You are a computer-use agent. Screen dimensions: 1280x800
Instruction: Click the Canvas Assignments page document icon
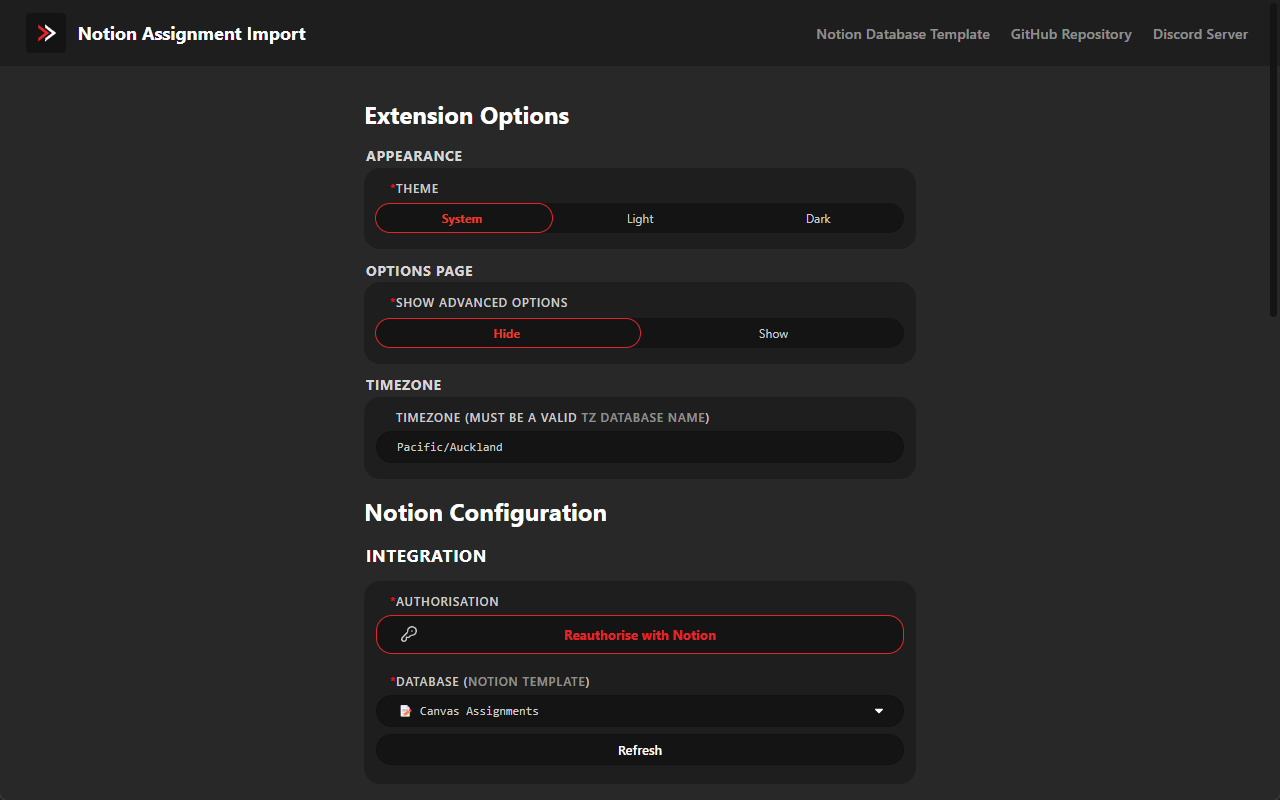pos(404,710)
